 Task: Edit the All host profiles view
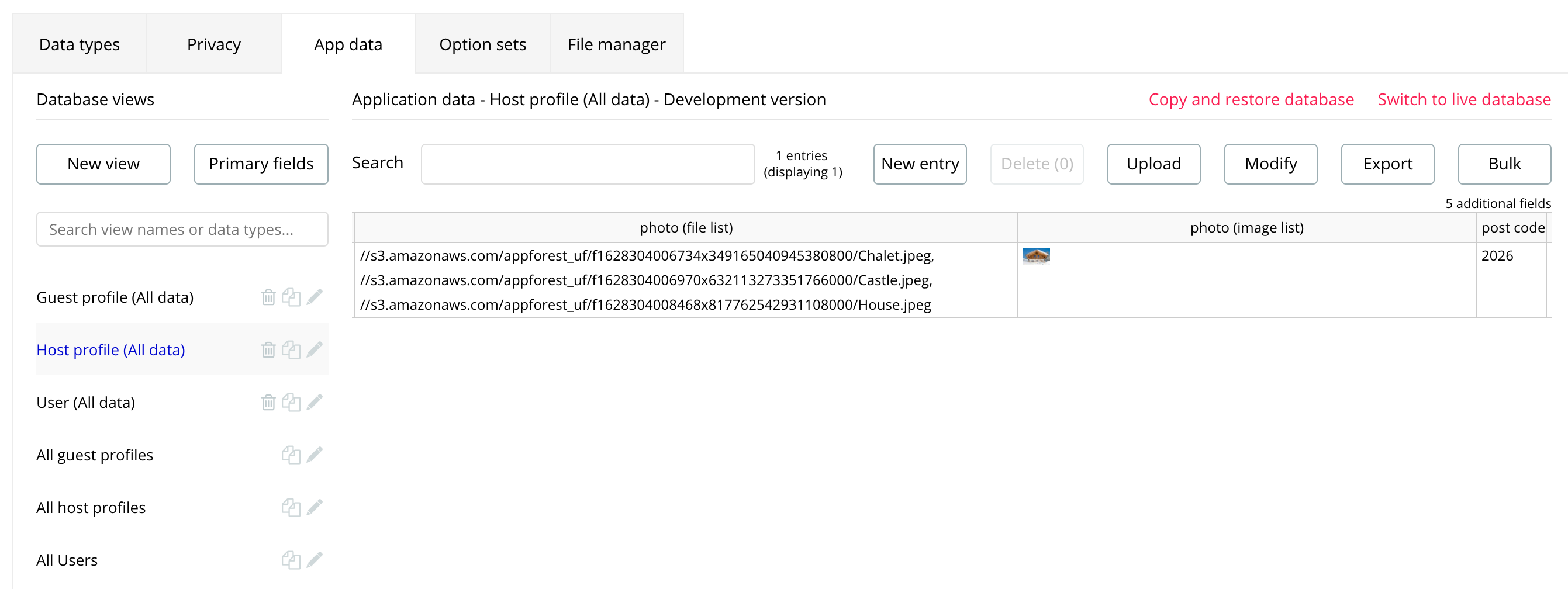pos(315,507)
